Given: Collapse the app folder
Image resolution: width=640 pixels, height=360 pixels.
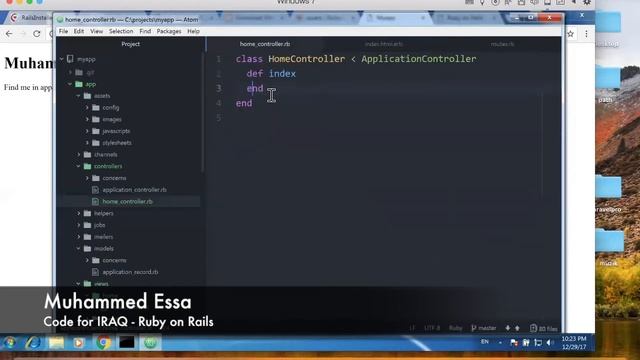Looking at the screenshot, I should click(70, 84).
